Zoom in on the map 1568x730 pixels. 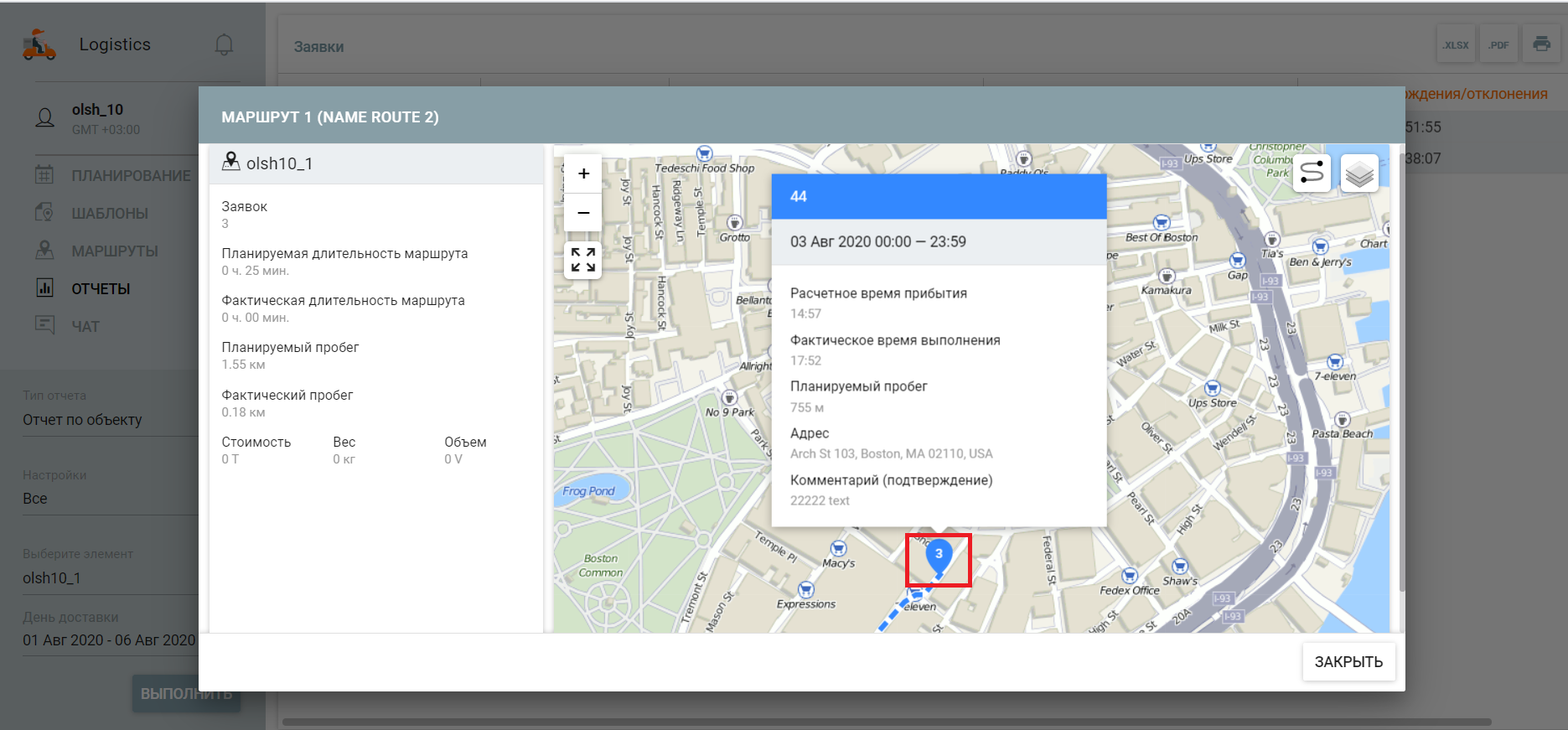click(583, 174)
